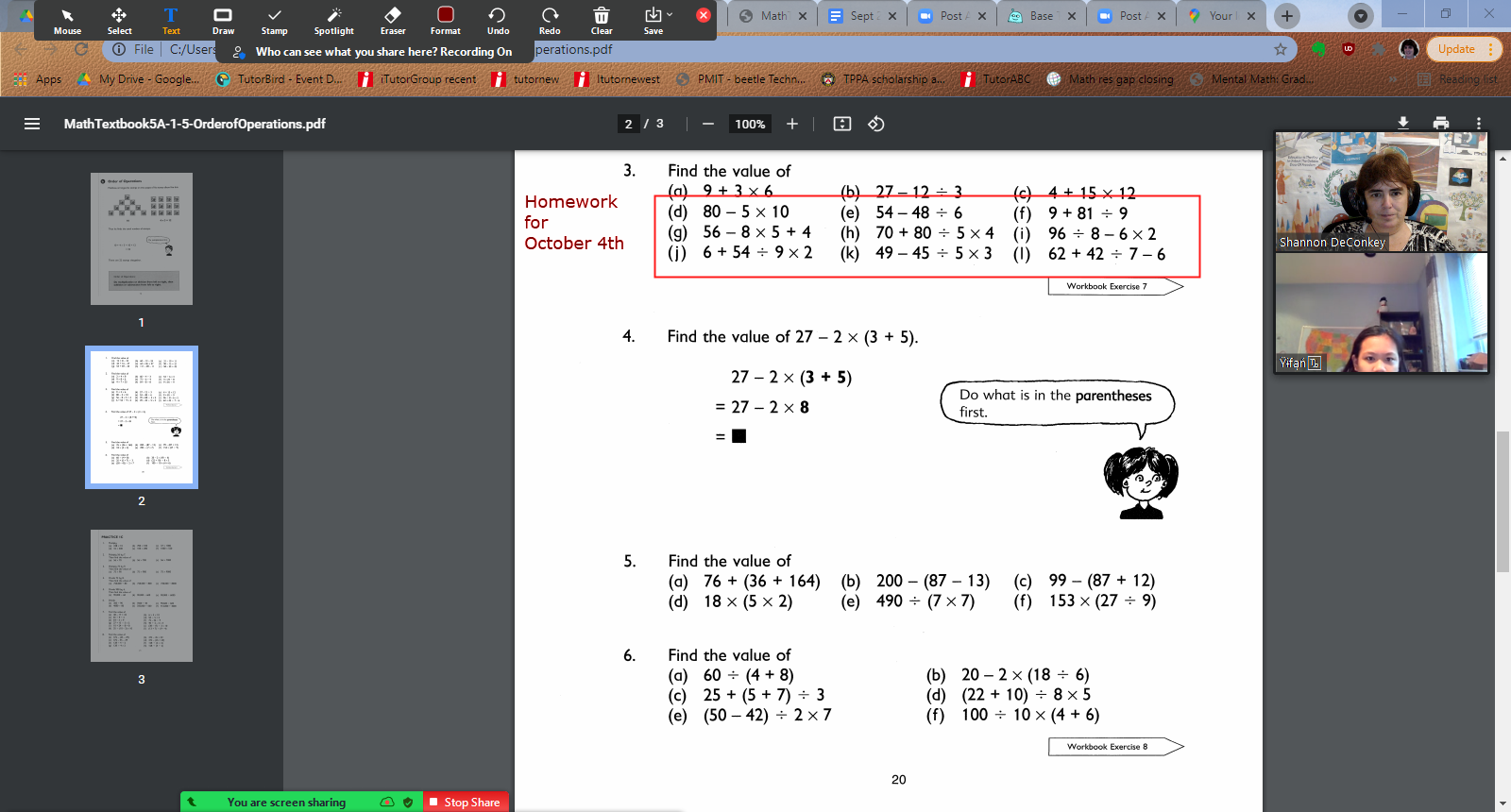The height and width of the screenshot is (812, 1511).
Task: Zoom in on the PDF
Action: [x=792, y=124]
